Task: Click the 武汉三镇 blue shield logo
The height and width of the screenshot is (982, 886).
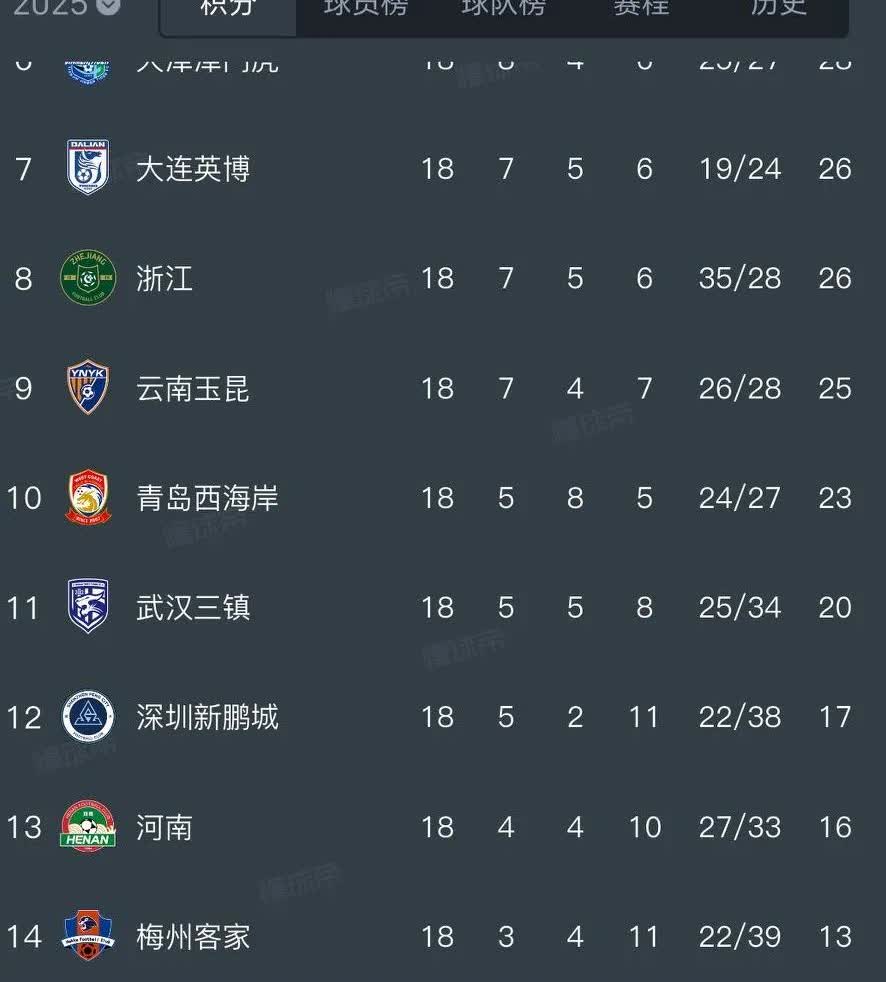Action: click(x=88, y=607)
